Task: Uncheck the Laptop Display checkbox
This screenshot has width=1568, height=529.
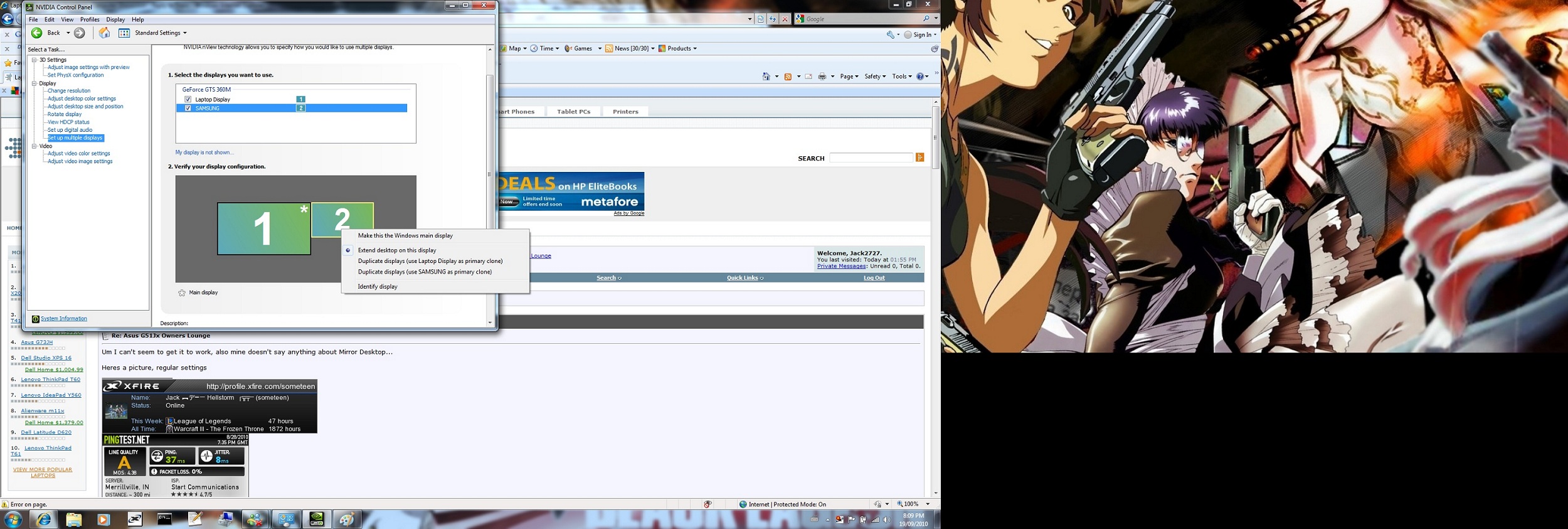Action: tap(188, 99)
